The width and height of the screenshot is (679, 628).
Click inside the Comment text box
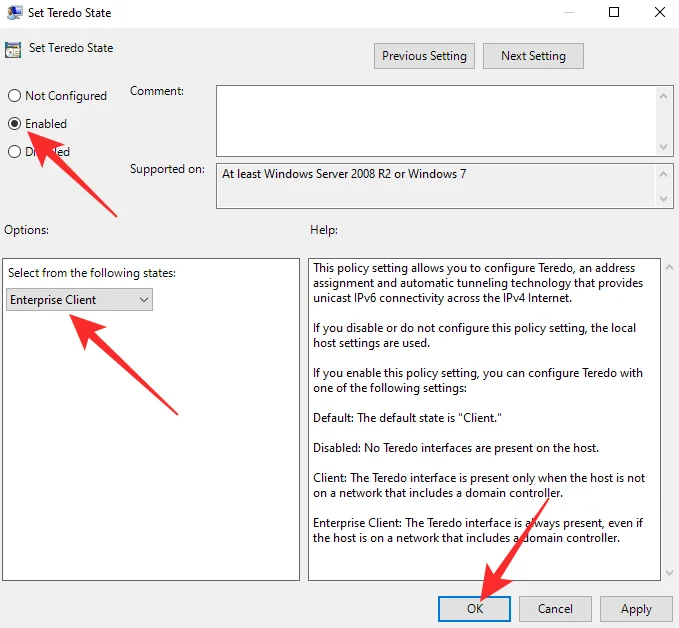point(436,121)
